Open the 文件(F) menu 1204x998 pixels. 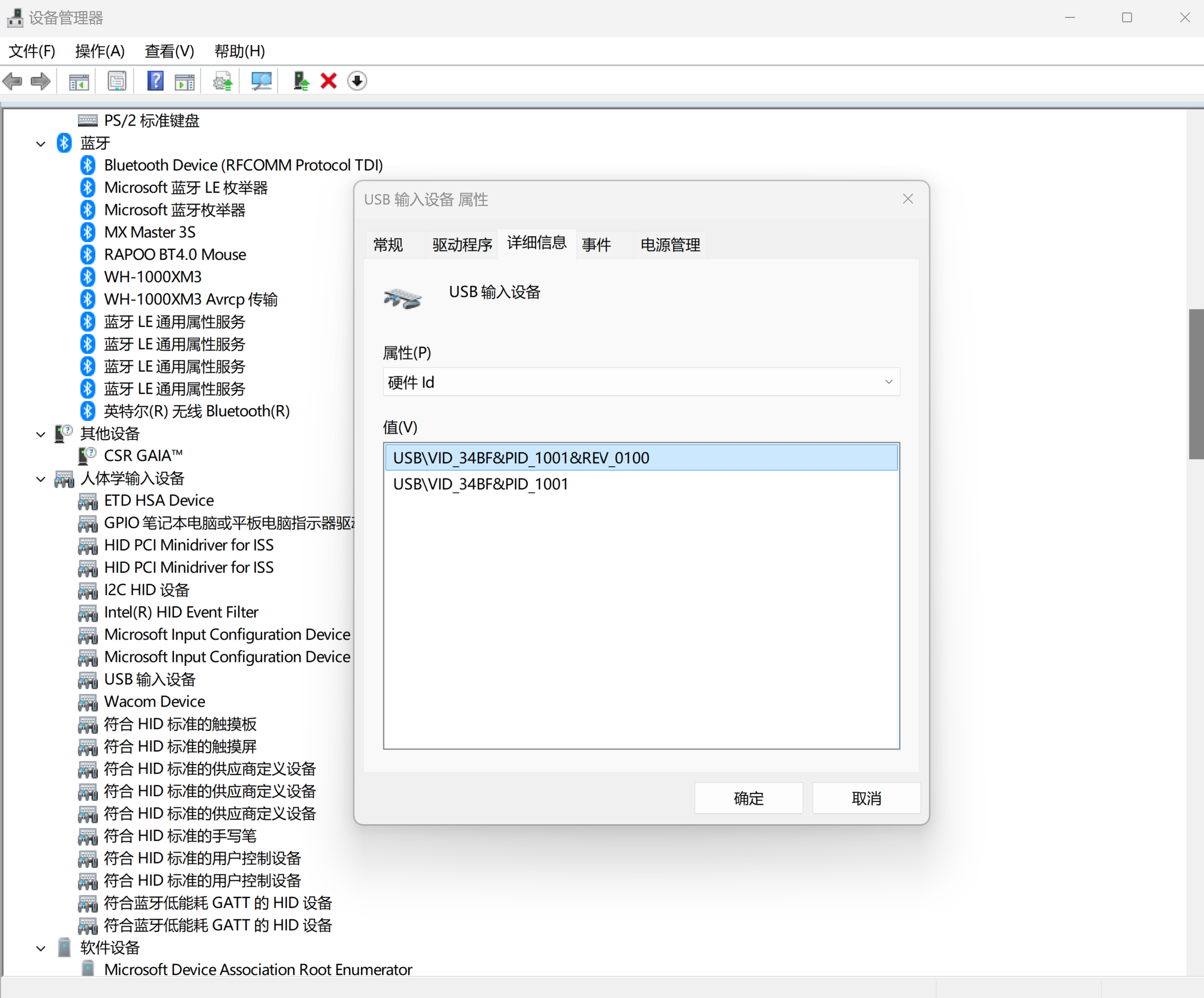point(32,51)
